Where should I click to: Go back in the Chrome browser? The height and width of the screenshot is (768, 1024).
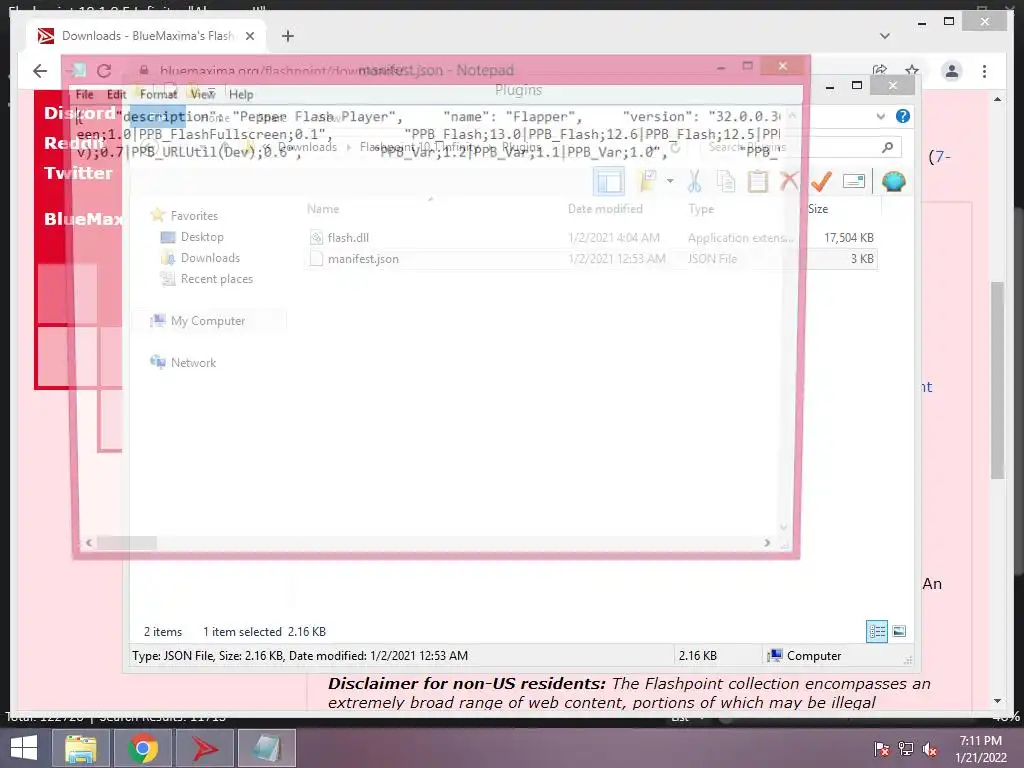click(x=40, y=71)
